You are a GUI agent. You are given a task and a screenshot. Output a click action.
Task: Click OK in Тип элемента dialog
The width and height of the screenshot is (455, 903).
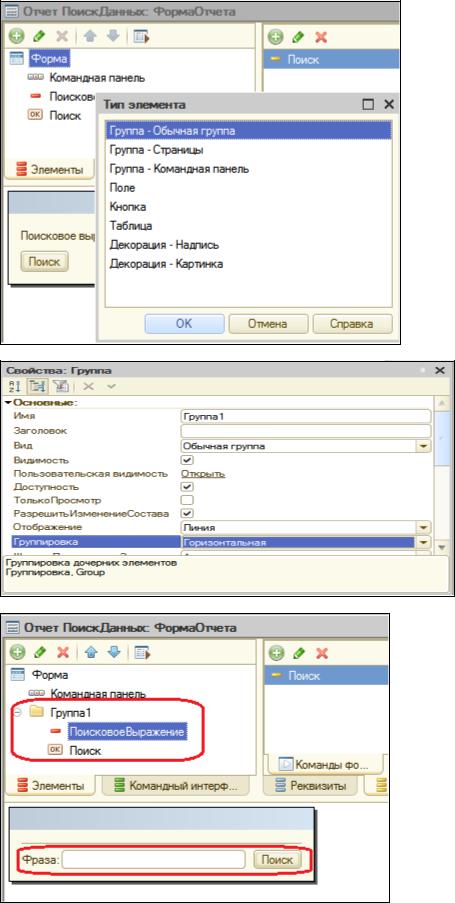tap(184, 324)
